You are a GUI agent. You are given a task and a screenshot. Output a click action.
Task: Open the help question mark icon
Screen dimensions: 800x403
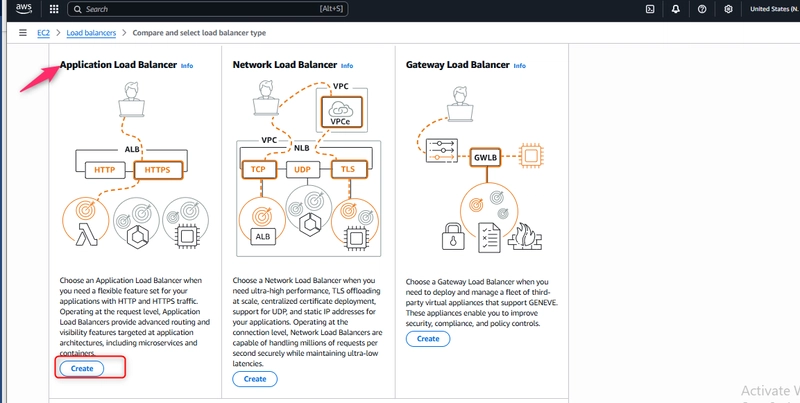click(x=702, y=9)
